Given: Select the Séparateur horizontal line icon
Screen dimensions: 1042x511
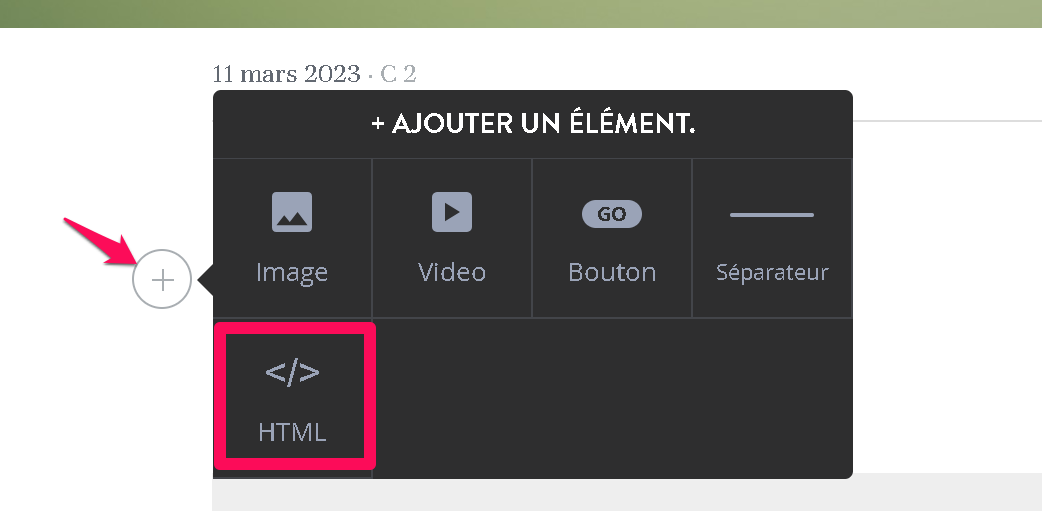Looking at the screenshot, I should [x=772, y=215].
